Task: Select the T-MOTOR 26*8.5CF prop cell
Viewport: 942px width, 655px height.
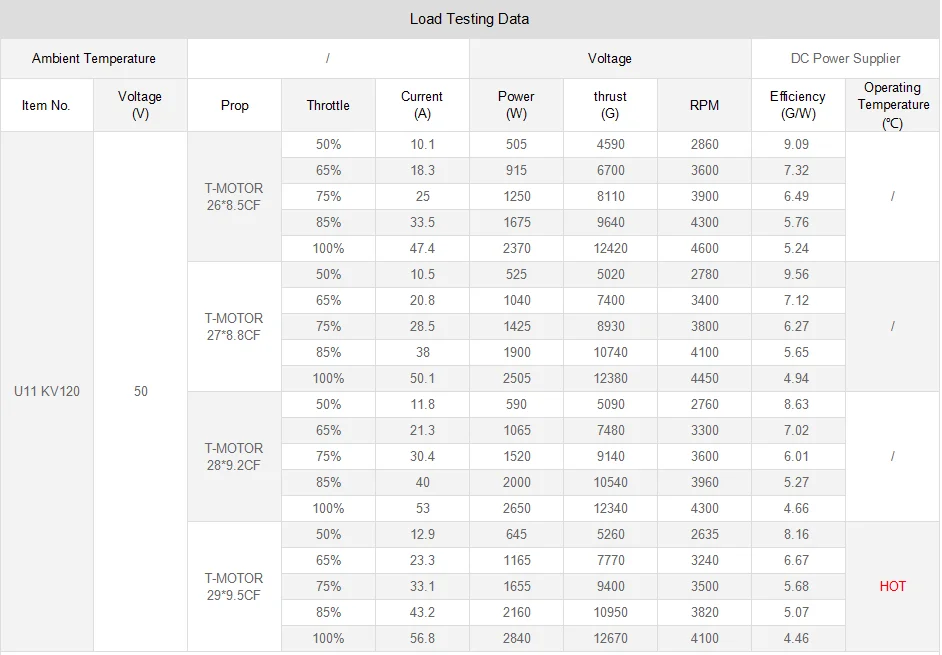Action: click(234, 196)
